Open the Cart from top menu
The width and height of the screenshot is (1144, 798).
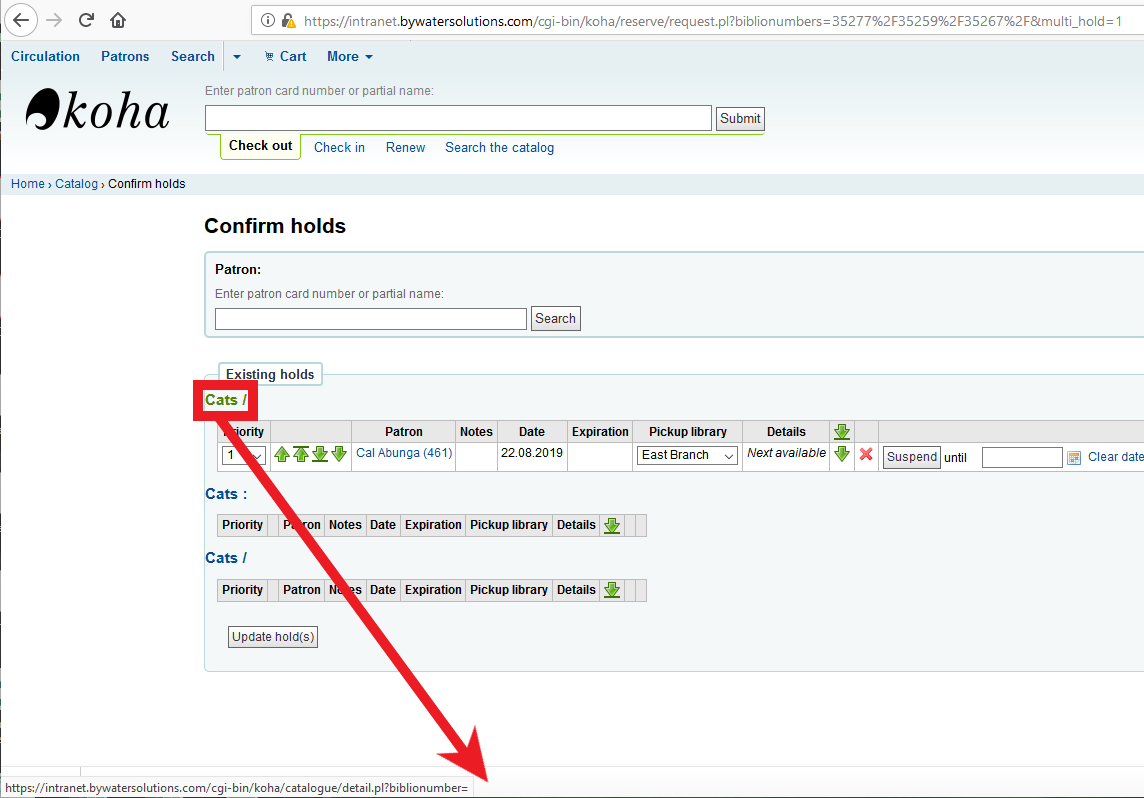point(285,56)
